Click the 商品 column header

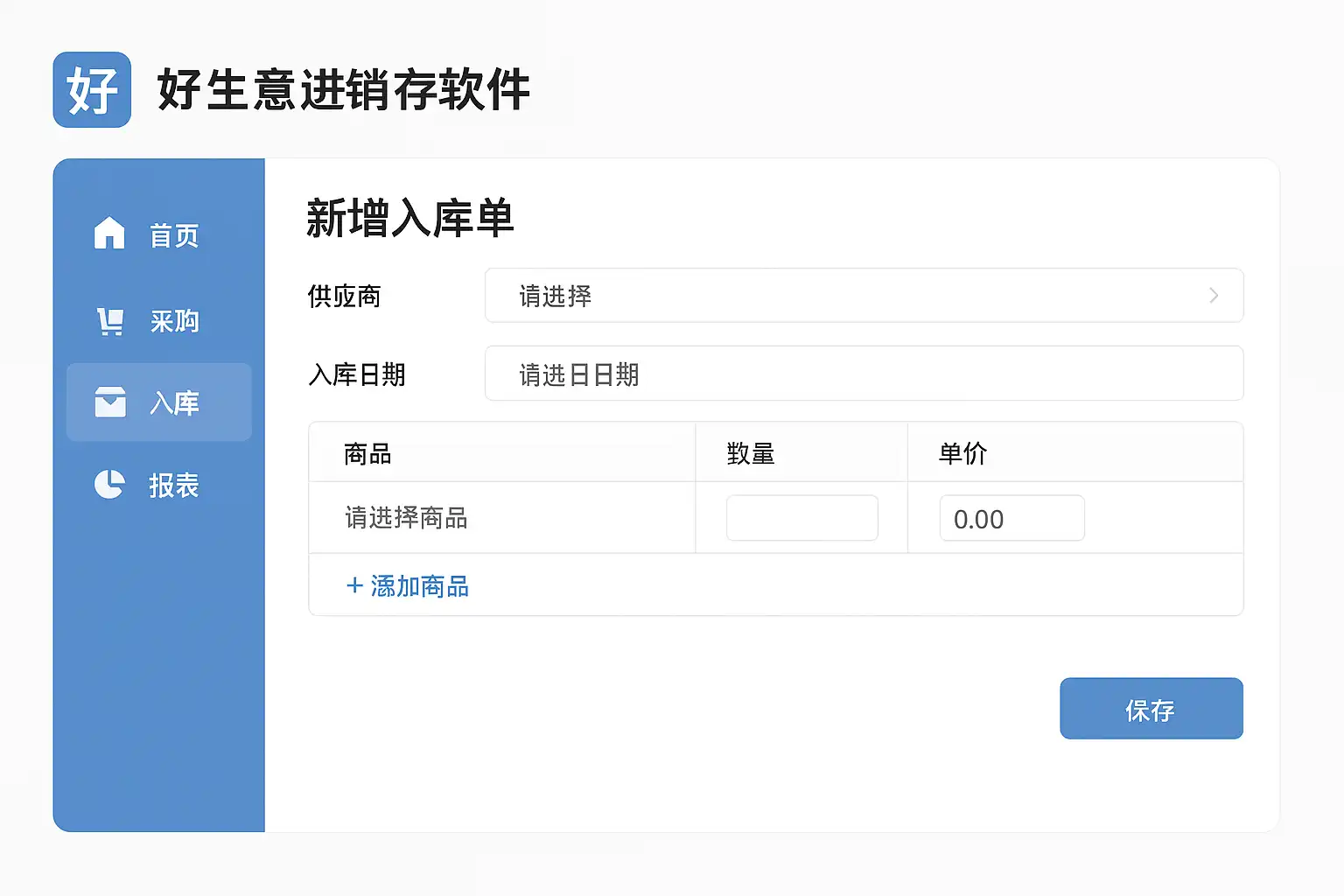(367, 453)
